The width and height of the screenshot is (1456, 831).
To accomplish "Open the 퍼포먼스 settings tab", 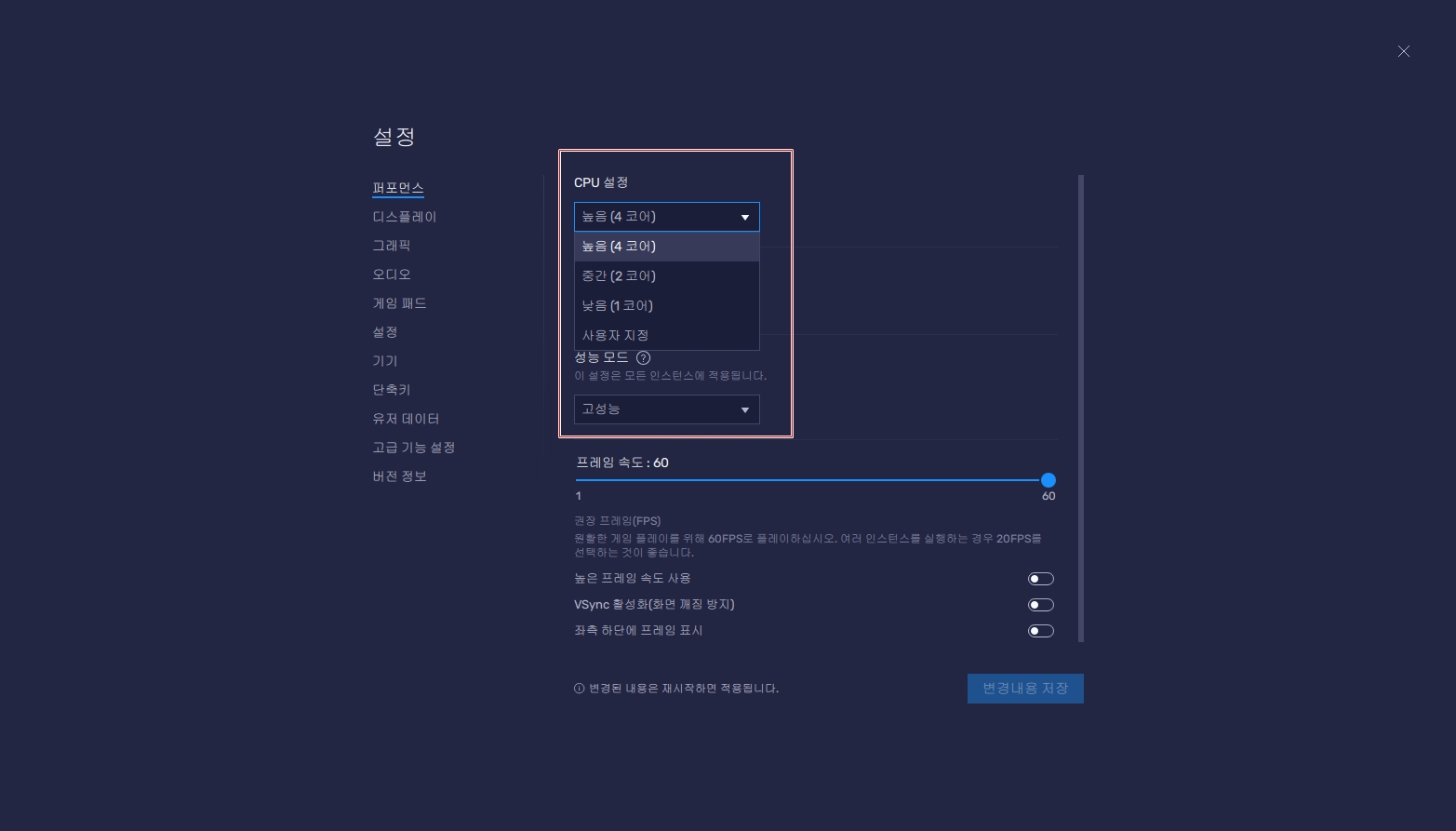I will (x=398, y=188).
